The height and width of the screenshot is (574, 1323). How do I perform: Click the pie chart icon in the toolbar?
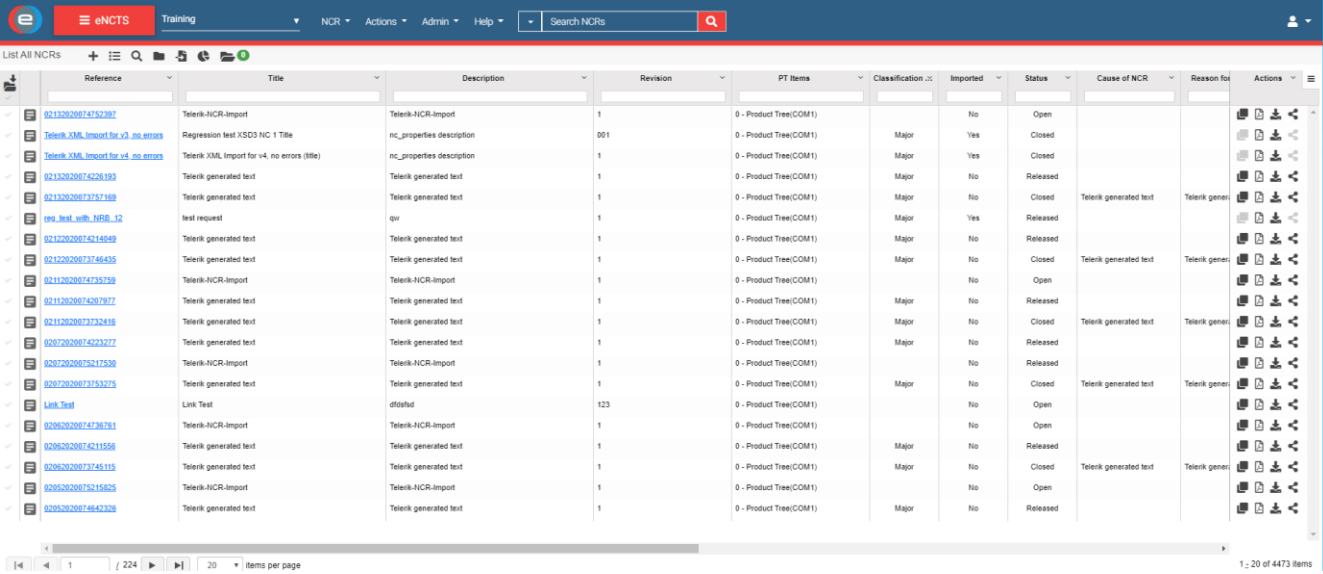click(203, 56)
